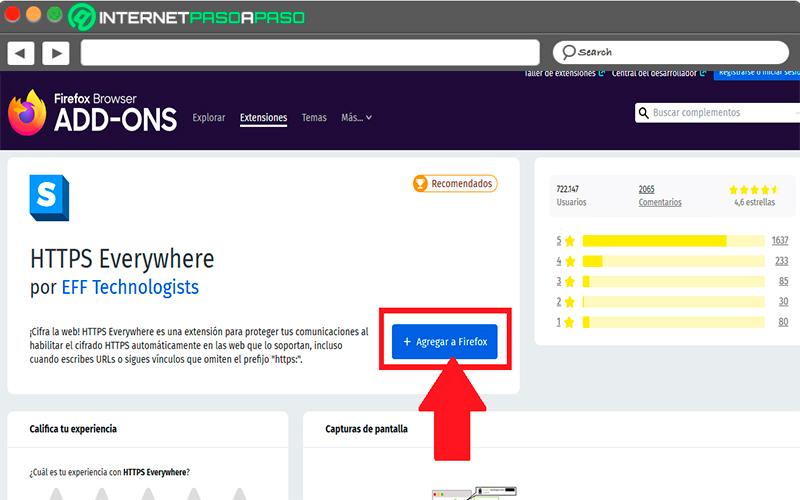Screen dimensions: 800x500
Task: Open the EFF Technologists author link
Action: click(x=130, y=287)
